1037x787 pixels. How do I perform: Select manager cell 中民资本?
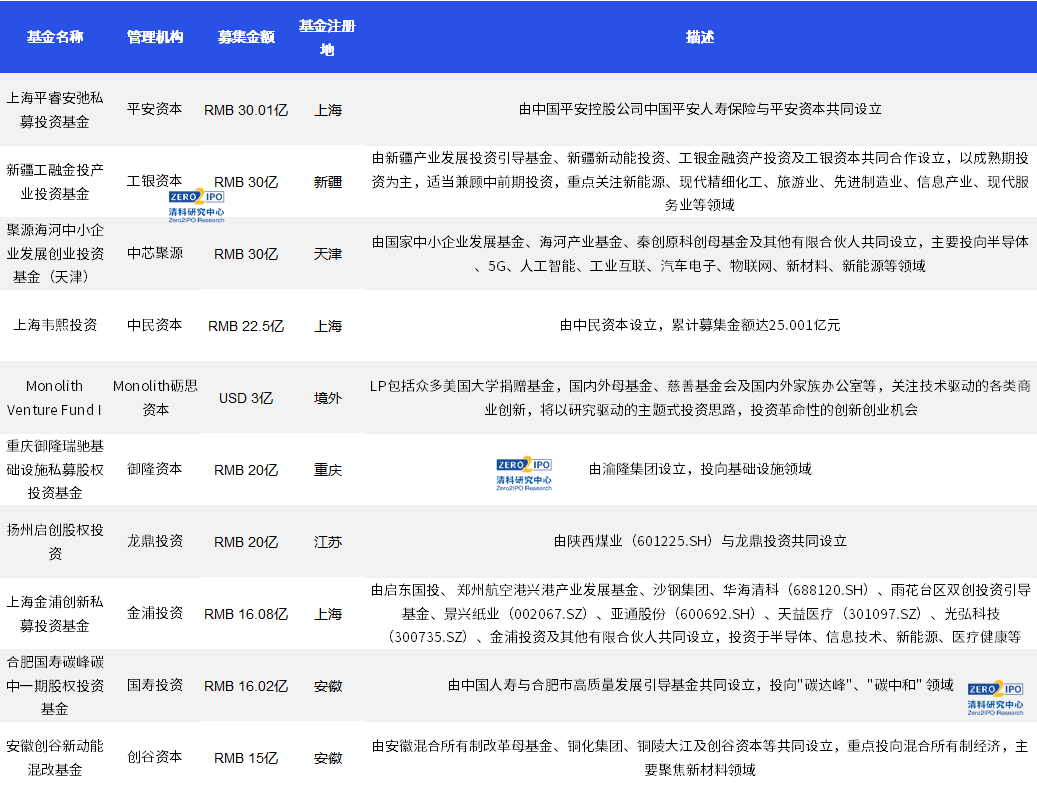click(x=155, y=325)
